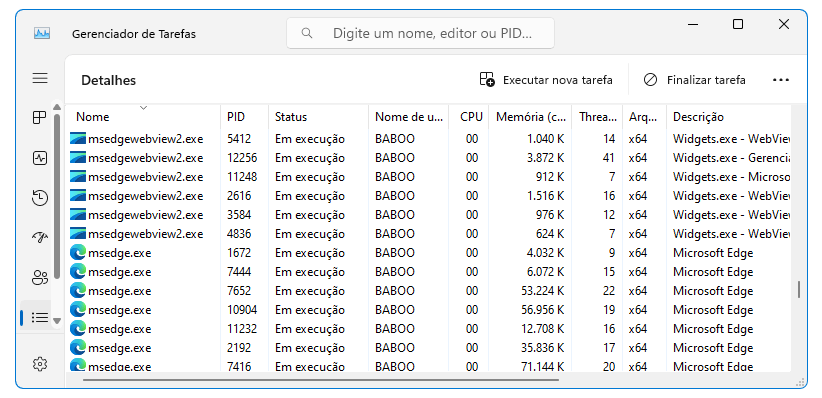The image size is (822, 398).
Task: Click the Executar nova tarefa button
Action: (546, 80)
